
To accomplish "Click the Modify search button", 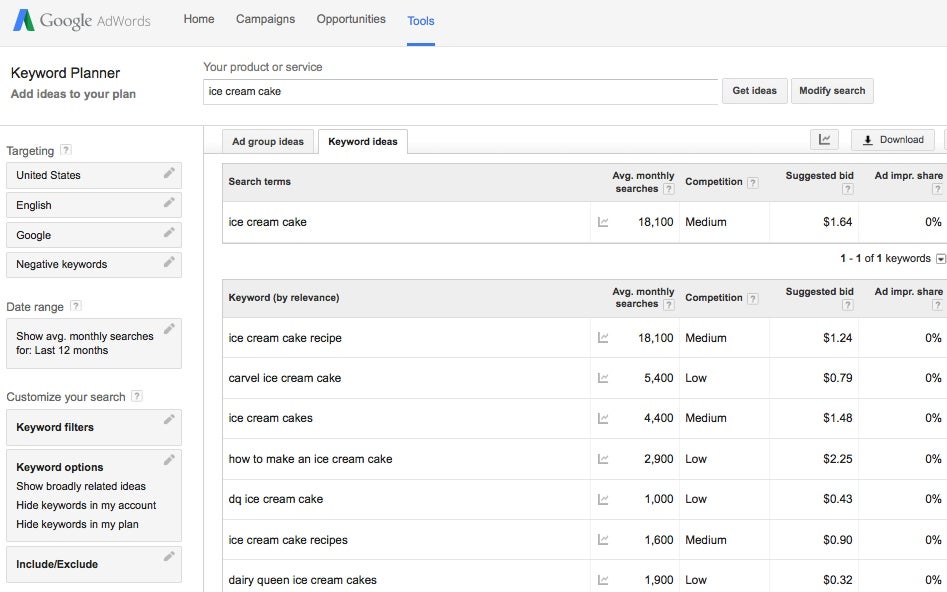I will pyautogui.click(x=832, y=91).
